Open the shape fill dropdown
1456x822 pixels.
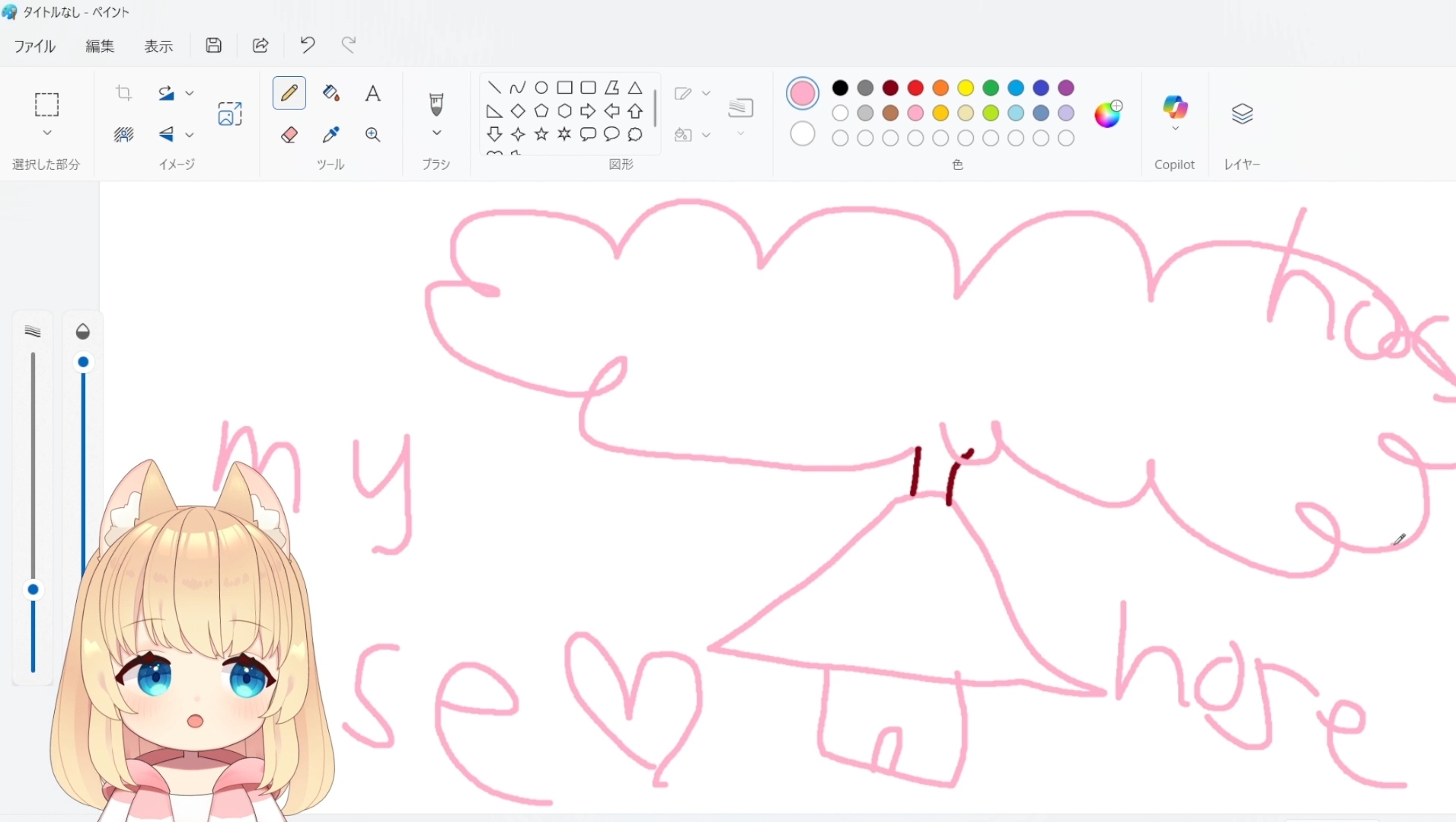[706, 135]
